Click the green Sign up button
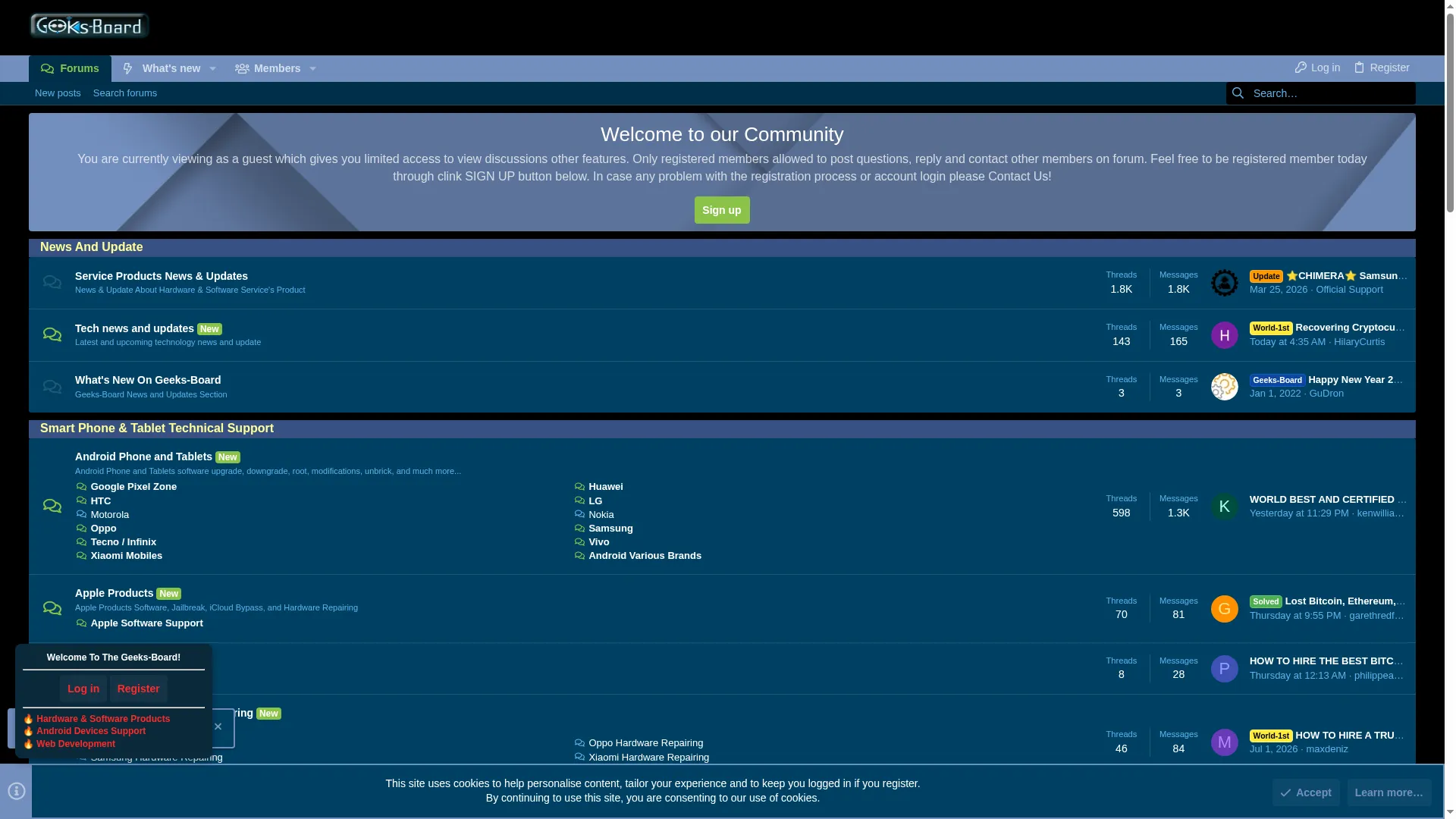The image size is (1456, 819). click(x=722, y=210)
